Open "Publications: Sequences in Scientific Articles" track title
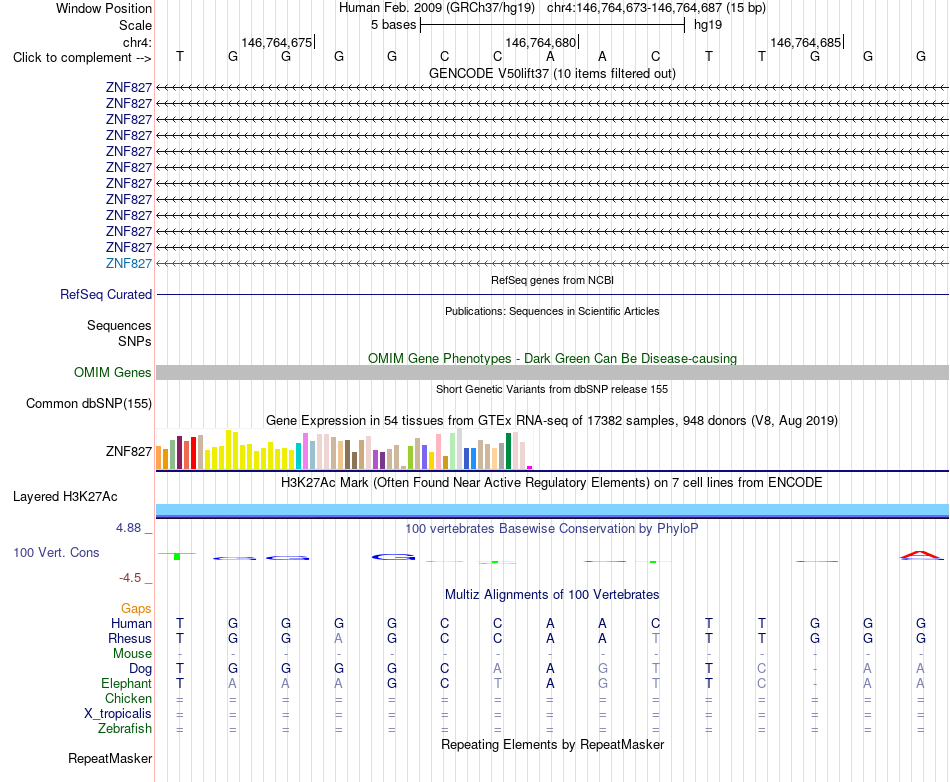 tap(552, 311)
